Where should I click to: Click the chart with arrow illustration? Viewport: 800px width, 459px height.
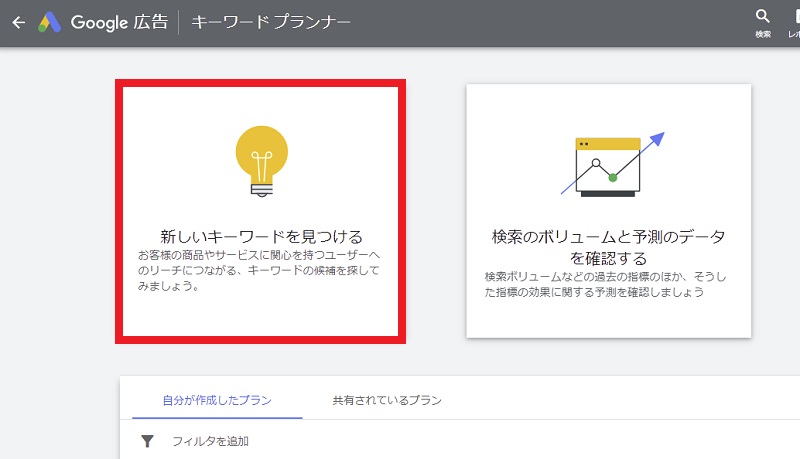(612, 165)
